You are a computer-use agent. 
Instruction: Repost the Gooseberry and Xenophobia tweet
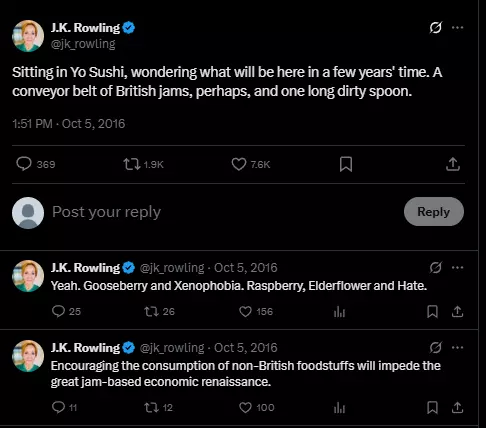click(x=151, y=312)
